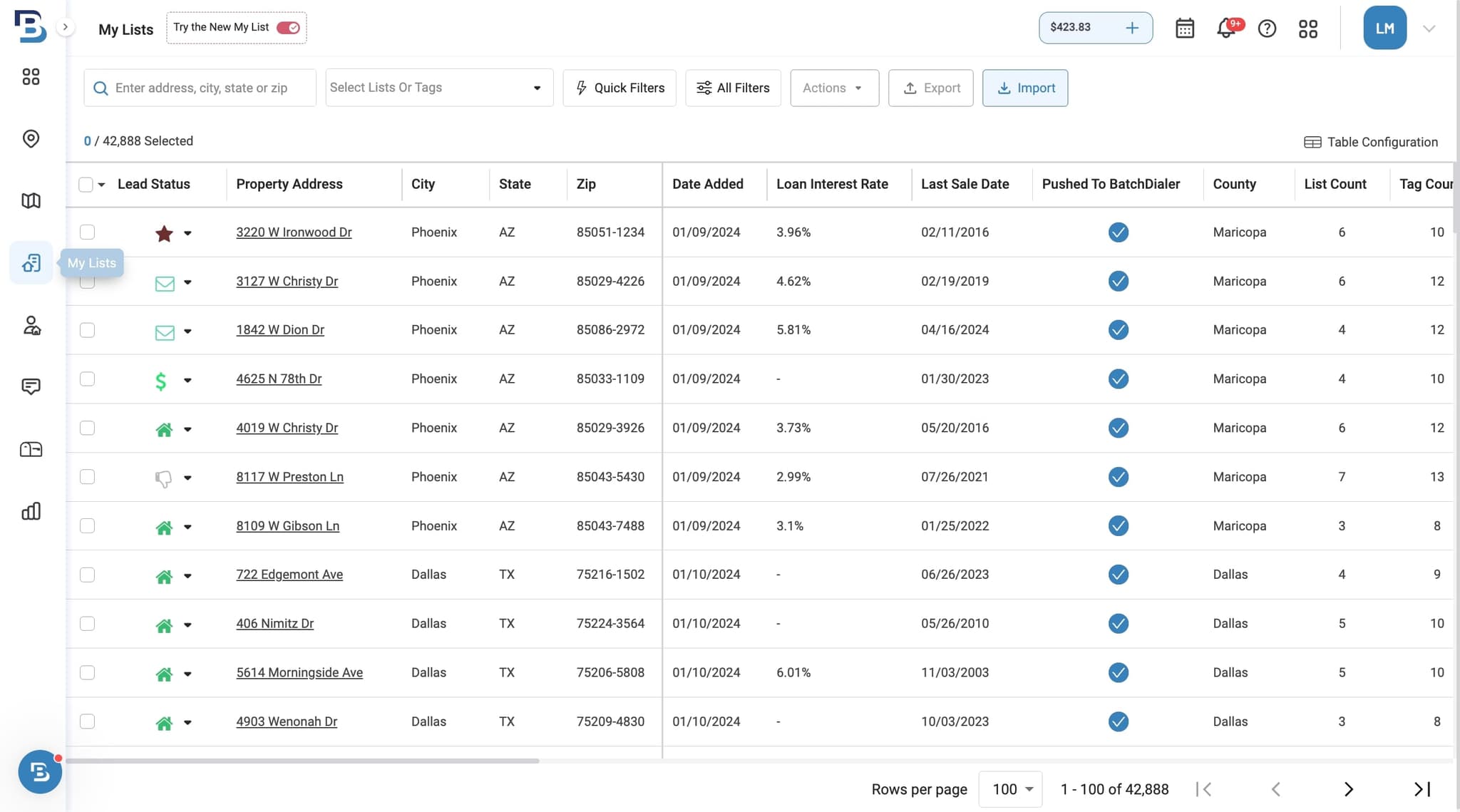Select the direct mail mailbox sidebar icon

(x=30, y=449)
